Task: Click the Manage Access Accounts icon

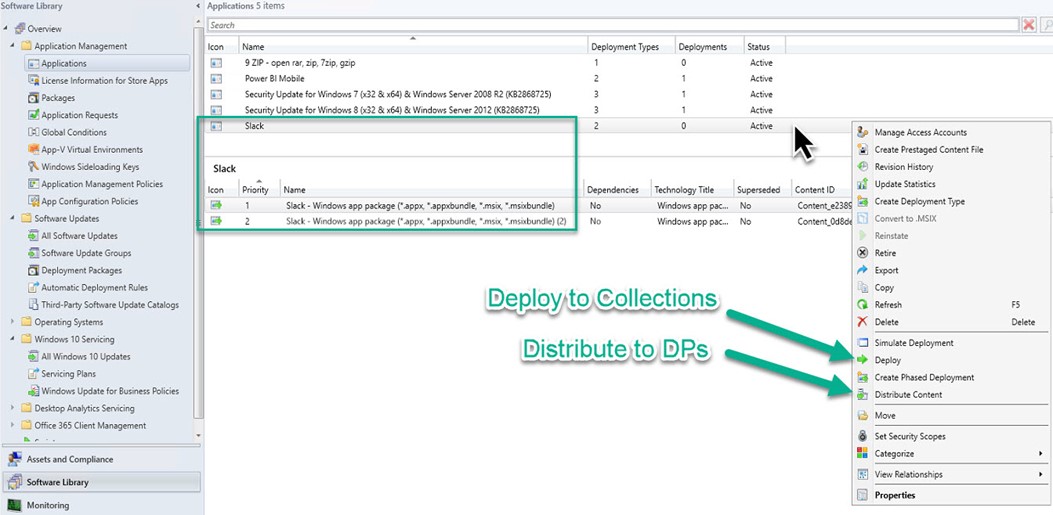Action: [863, 132]
